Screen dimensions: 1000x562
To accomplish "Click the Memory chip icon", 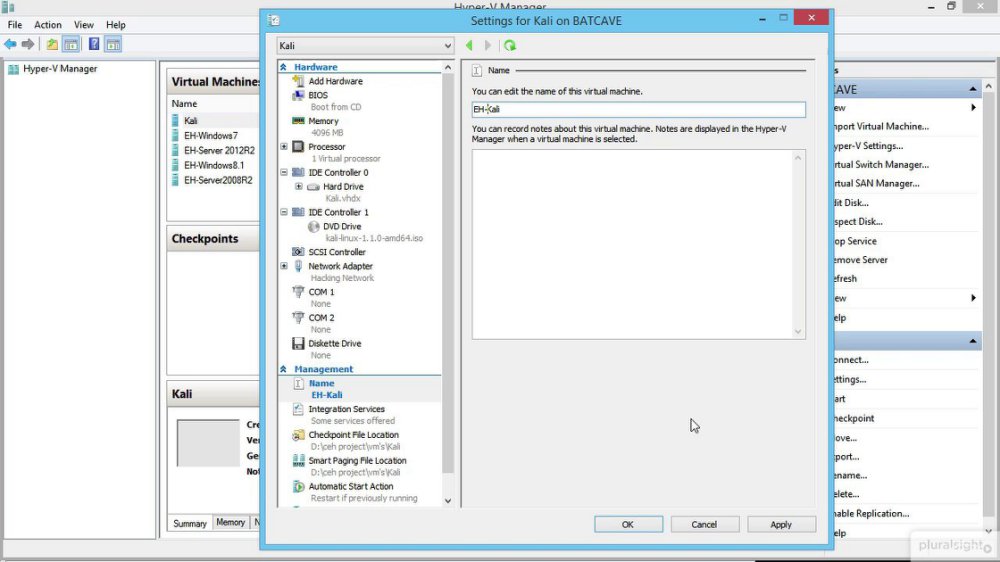I will pyautogui.click(x=298, y=121).
